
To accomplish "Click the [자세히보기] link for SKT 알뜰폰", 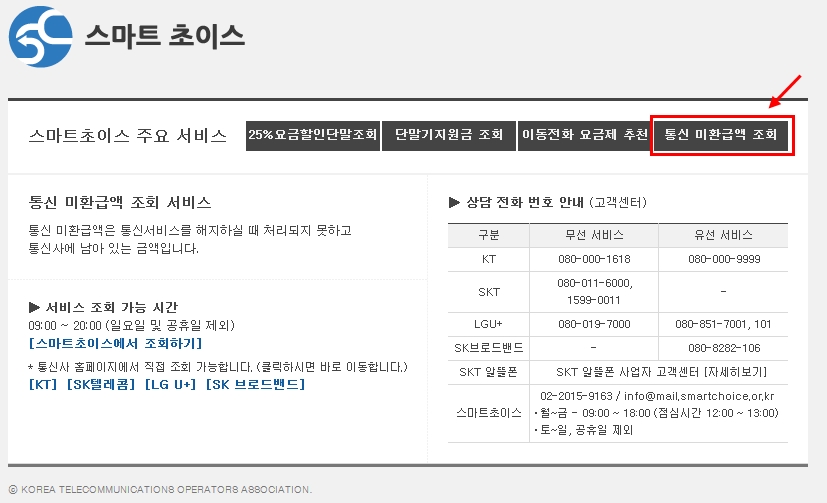I will coord(735,372).
